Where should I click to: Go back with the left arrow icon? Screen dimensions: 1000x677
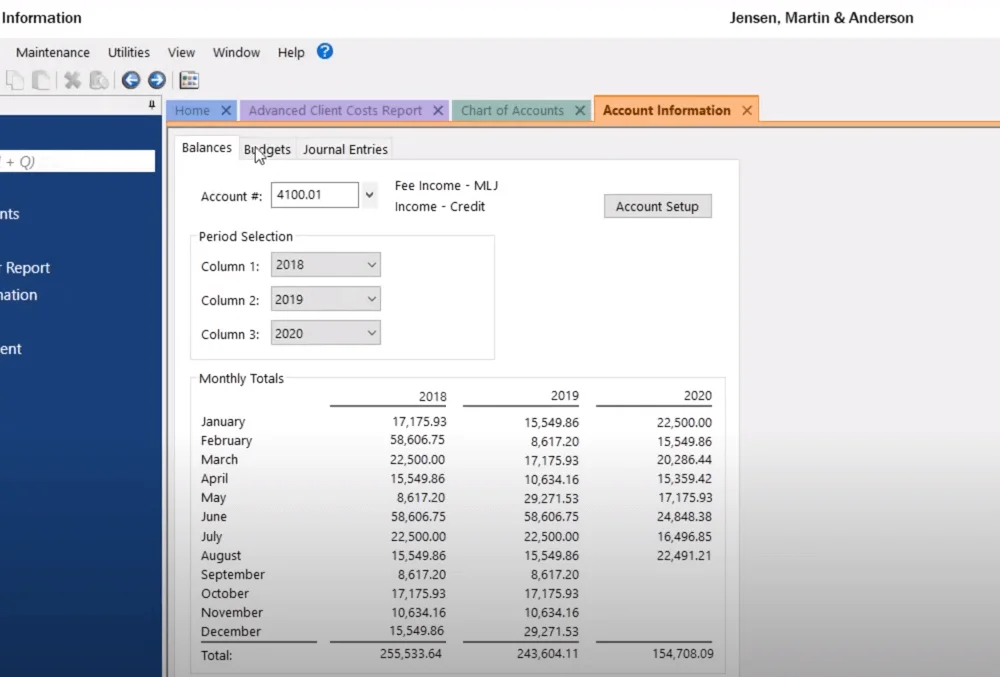(x=131, y=80)
